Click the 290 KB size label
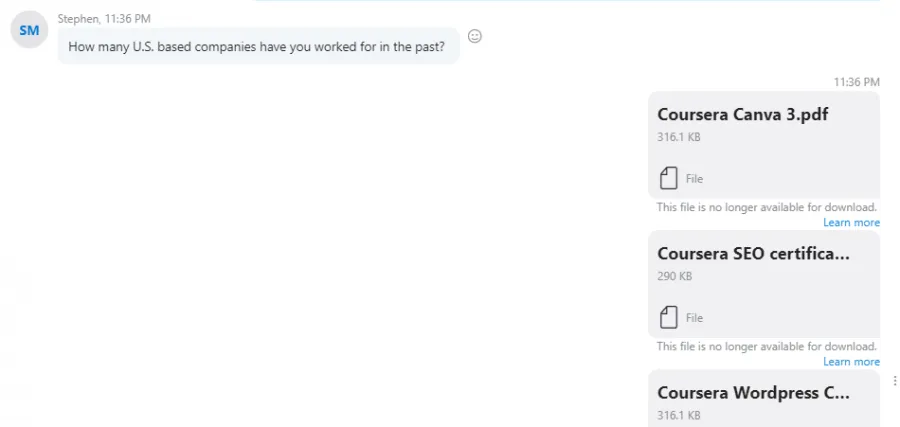The width and height of the screenshot is (900, 427). (x=674, y=276)
